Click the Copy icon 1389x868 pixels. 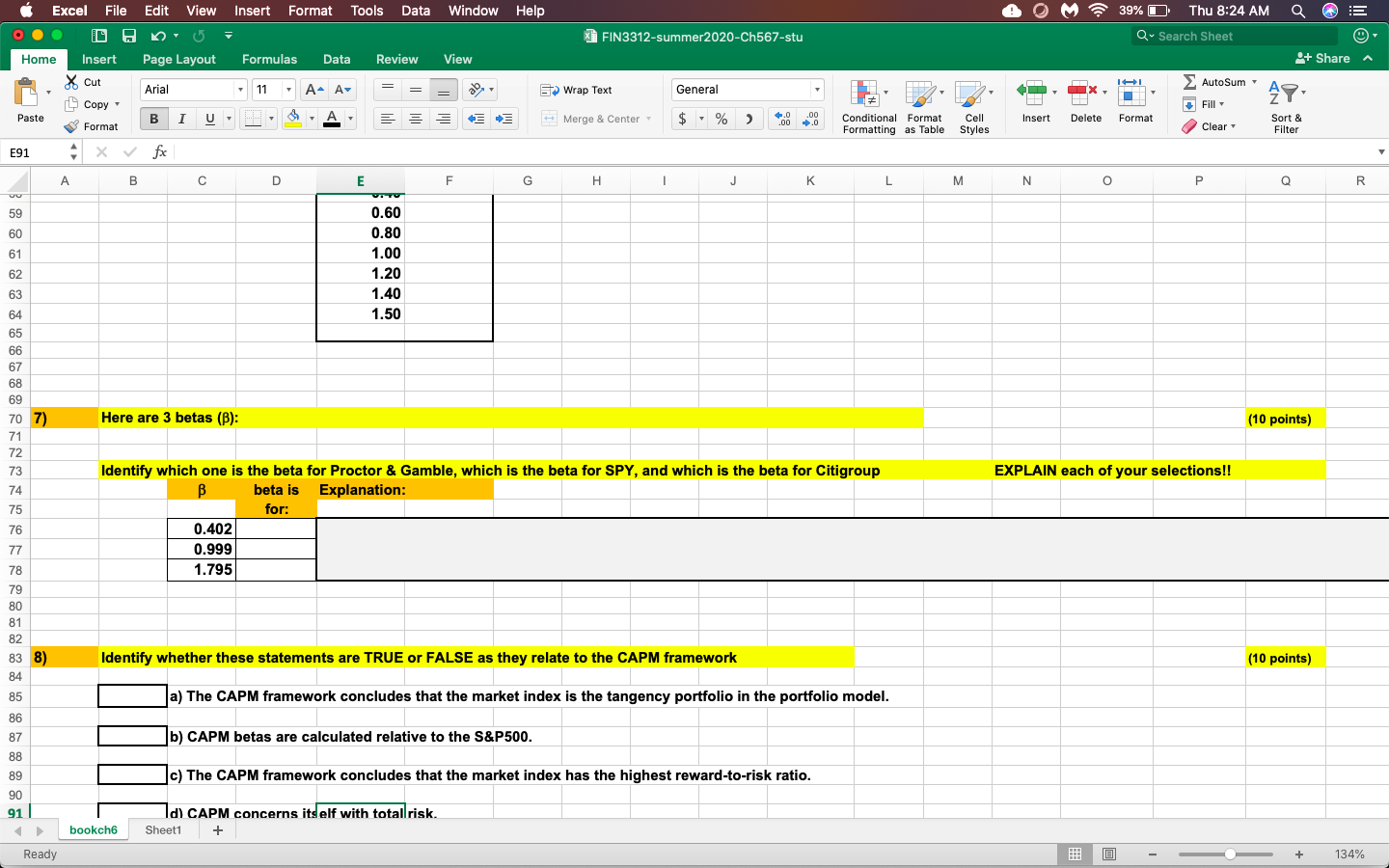click(x=71, y=104)
